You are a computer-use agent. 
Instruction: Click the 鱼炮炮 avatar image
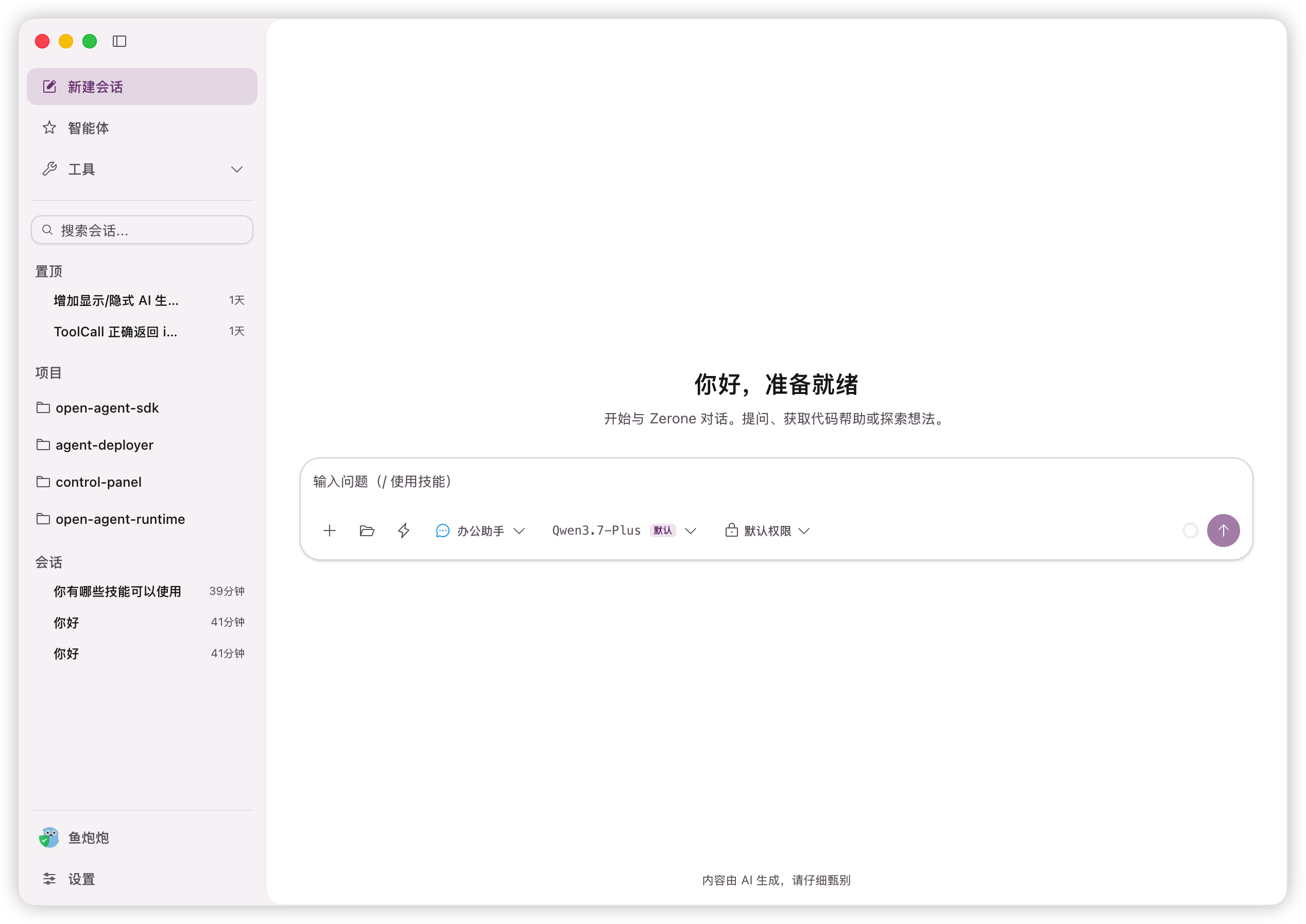click(x=49, y=837)
